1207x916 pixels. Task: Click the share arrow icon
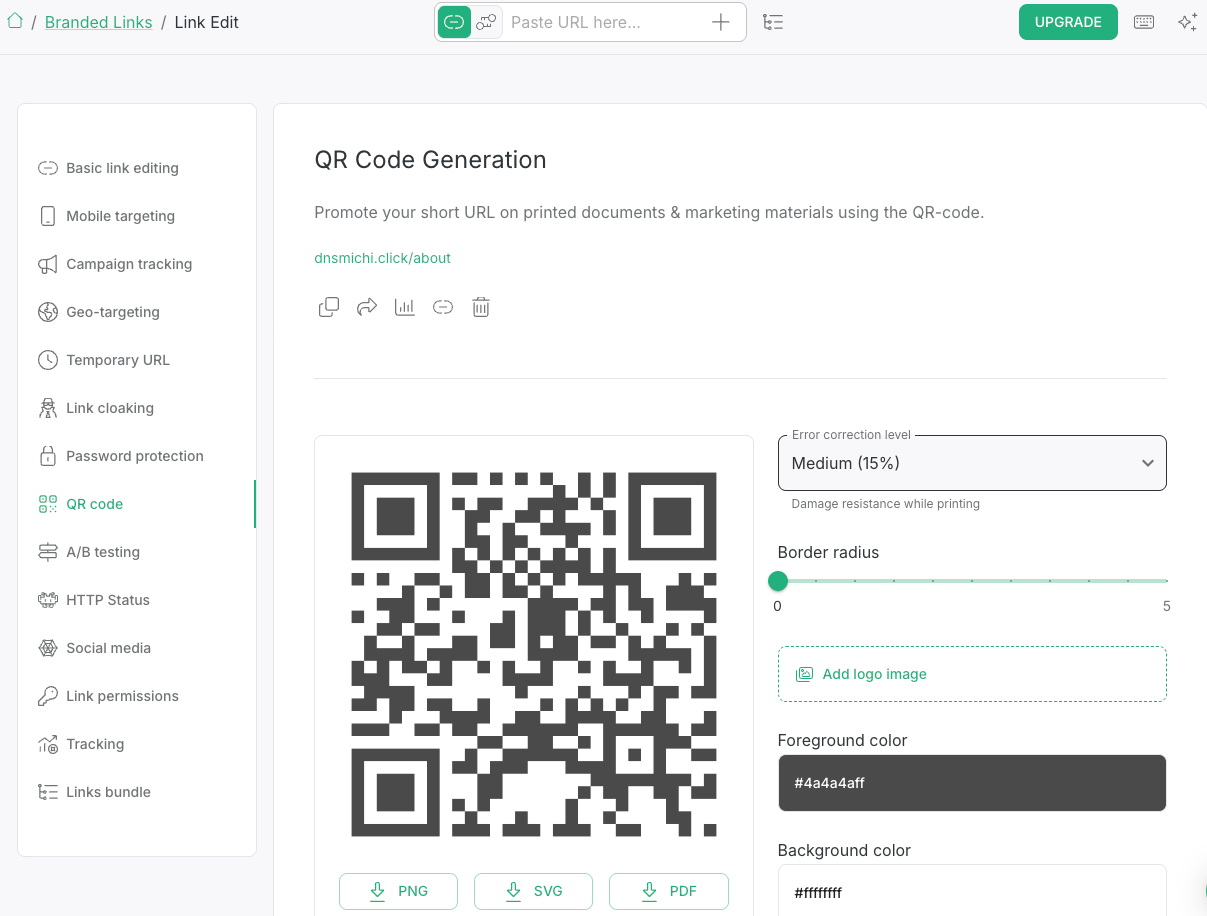pyautogui.click(x=367, y=307)
